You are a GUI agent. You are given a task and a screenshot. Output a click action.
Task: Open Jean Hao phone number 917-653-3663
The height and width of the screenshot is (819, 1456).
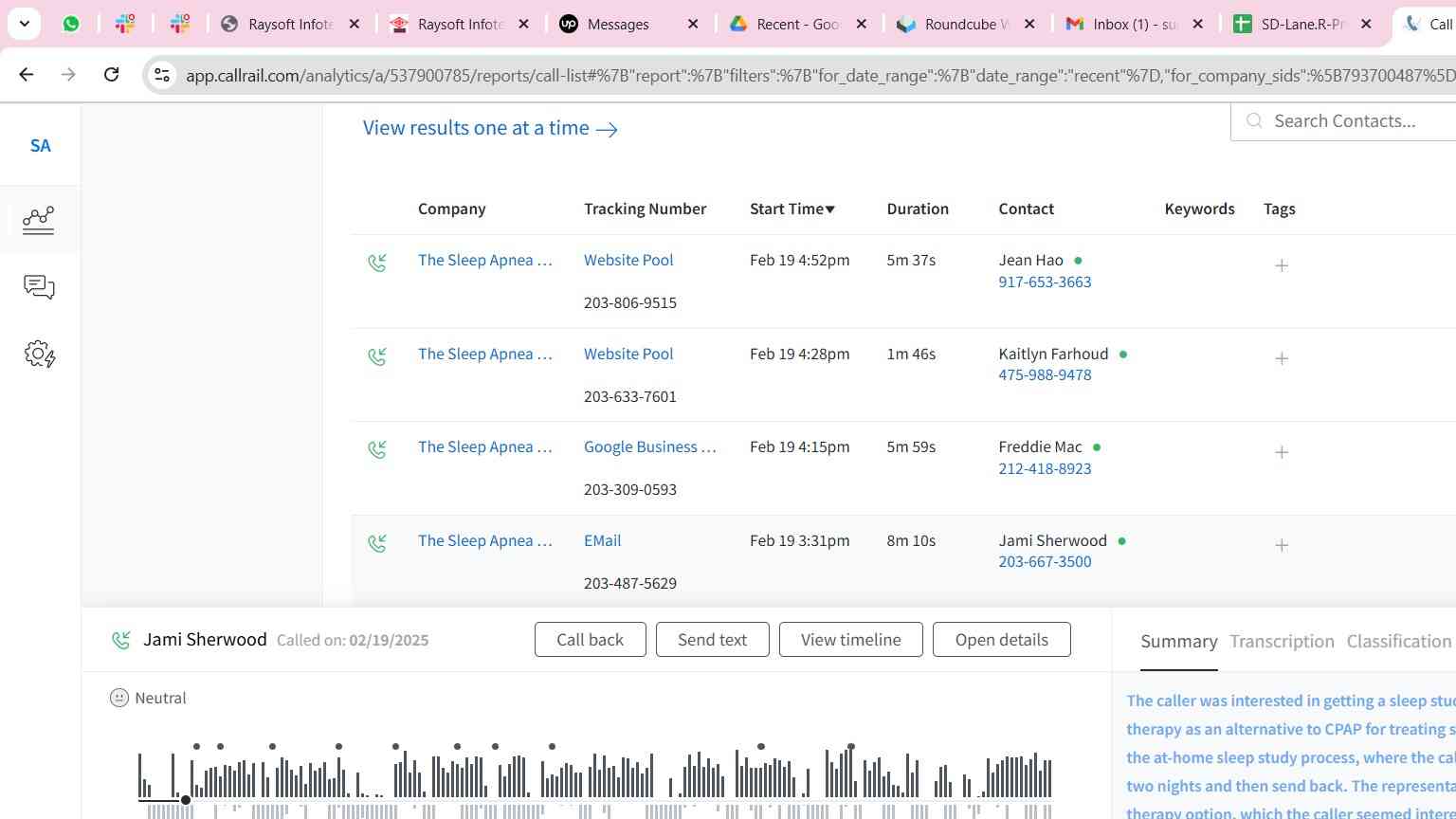click(x=1045, y=282)
